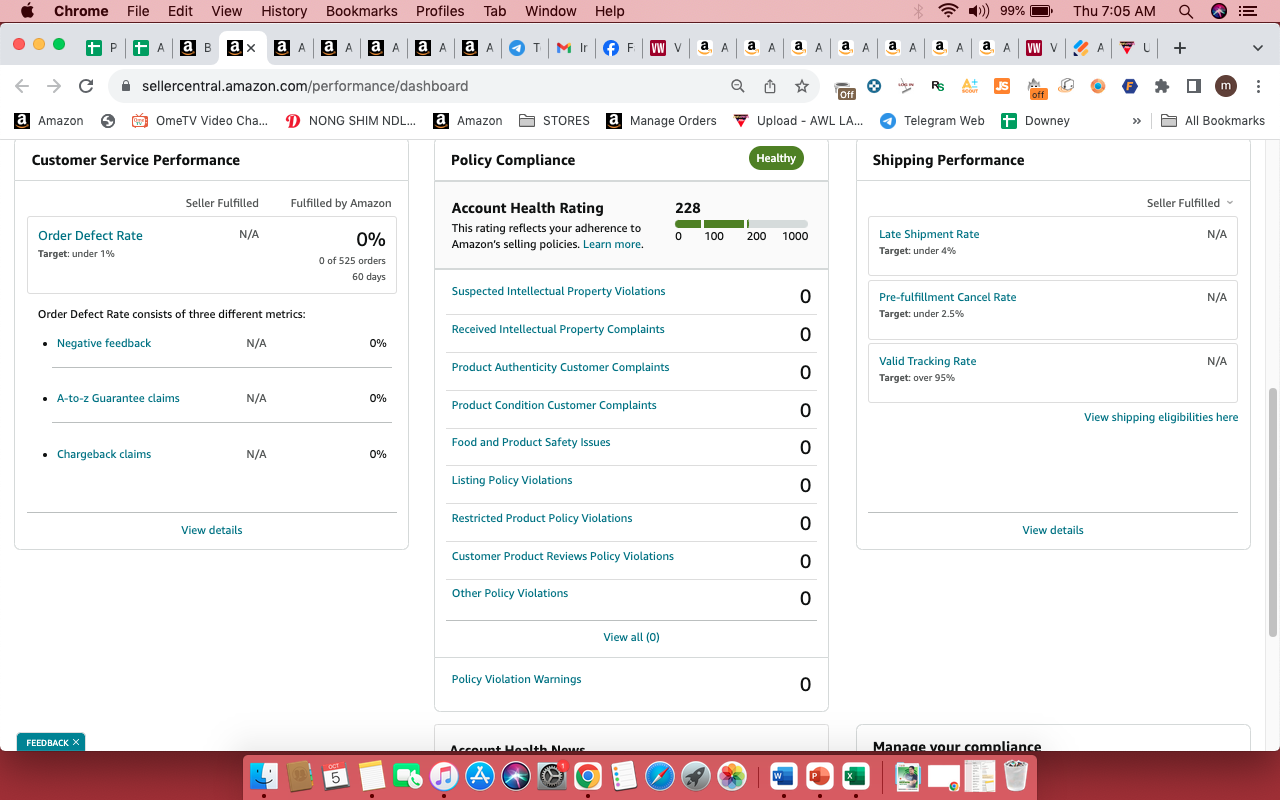Viewport: 1280px width, 800px height.
Task: Open App Store from the dock
Action: tap(480, 776)
